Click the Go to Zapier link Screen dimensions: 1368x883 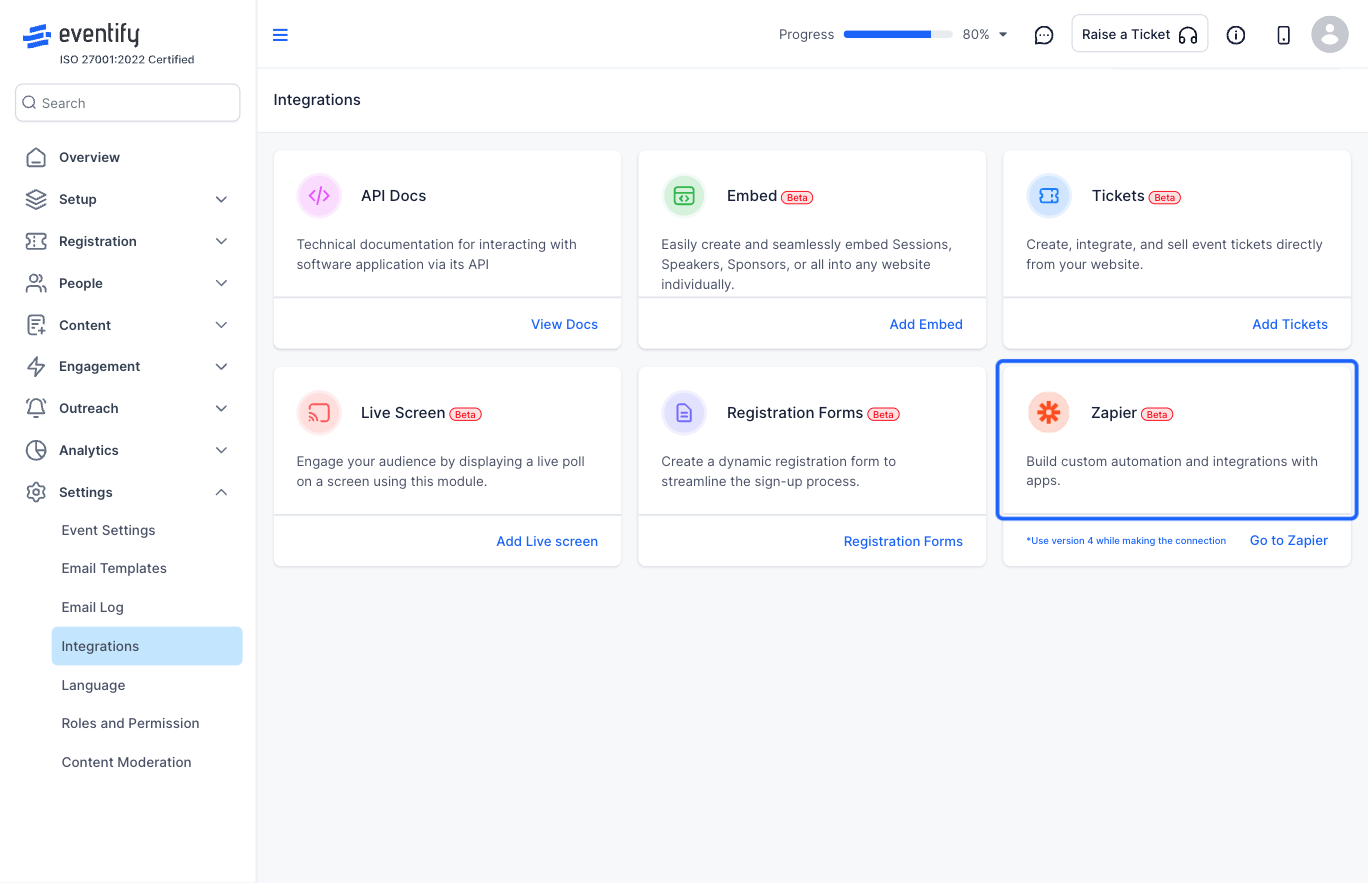1289,540
